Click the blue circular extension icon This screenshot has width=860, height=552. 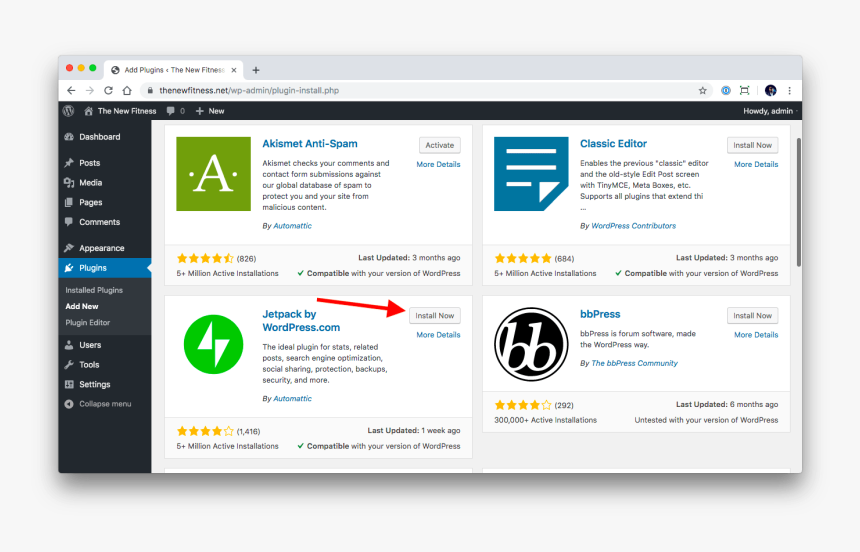(x=726, y=91)
